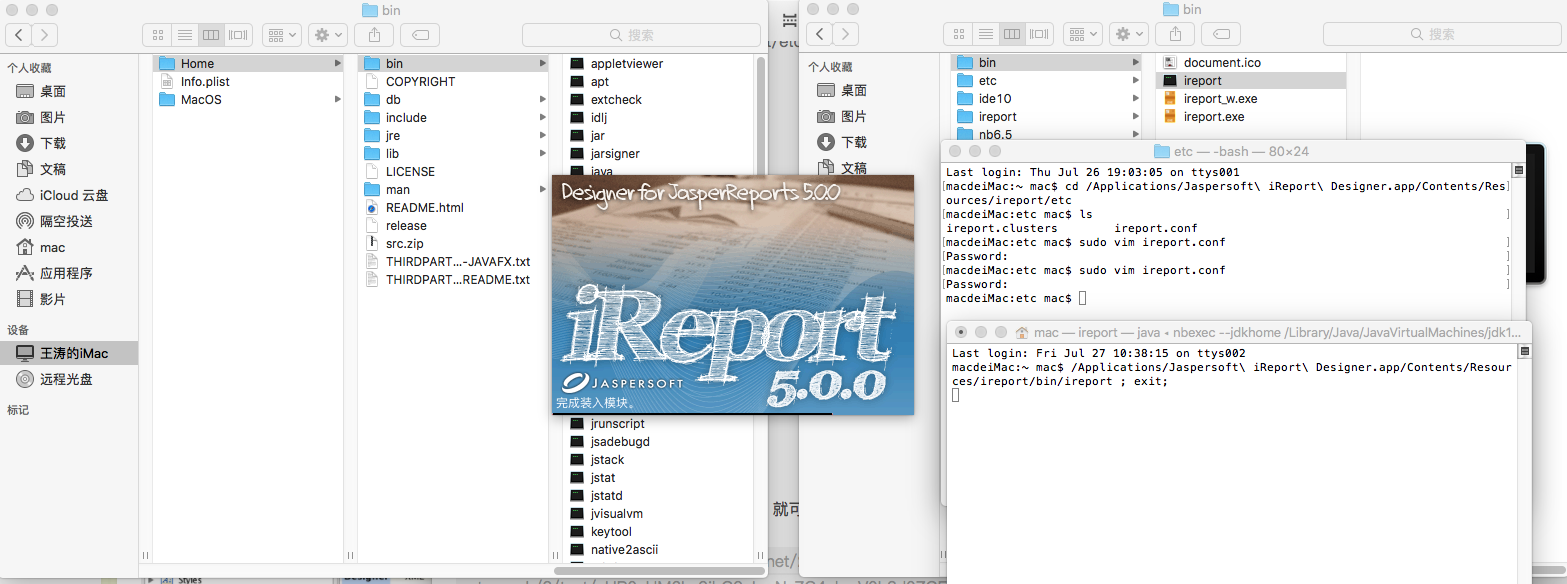Click scroll icon in ireport java Terminal window
1567x584 pixels.
1525,352
